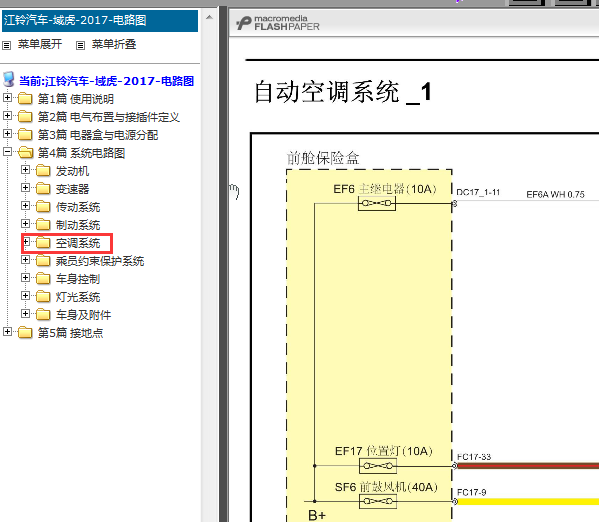
Task: Expand the 第3篇 电器盒与电源分配 node
Action: pyautogui.click(x=7, y=133)
